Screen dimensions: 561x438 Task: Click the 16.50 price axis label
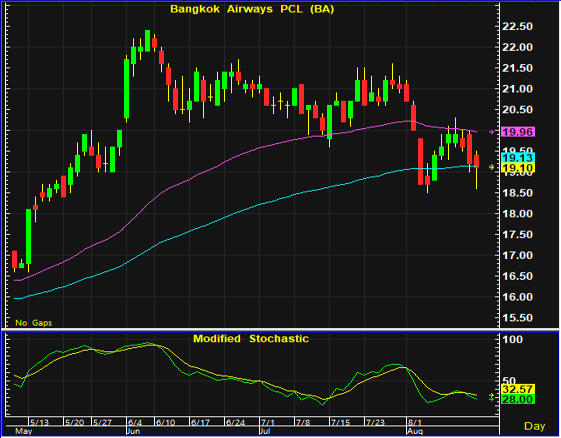click(x=517, y=276)
